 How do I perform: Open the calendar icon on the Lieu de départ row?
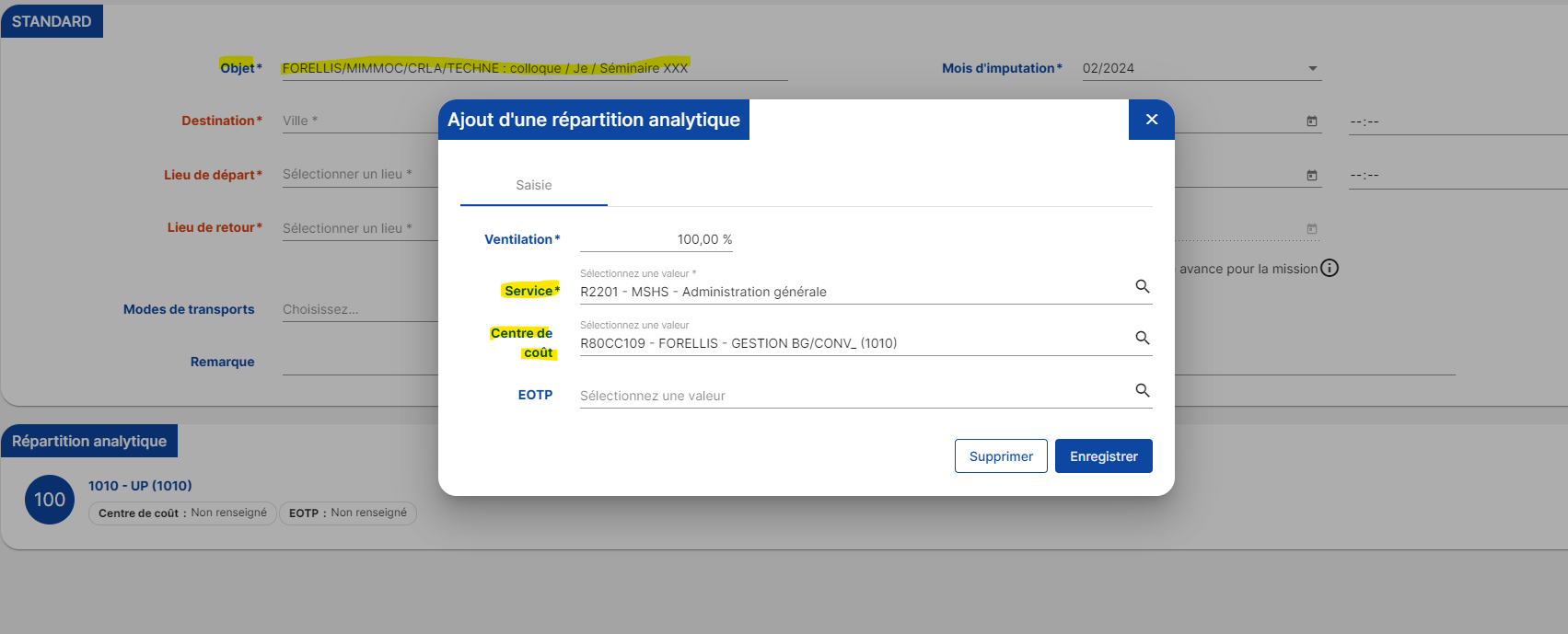pos(1312,175)
